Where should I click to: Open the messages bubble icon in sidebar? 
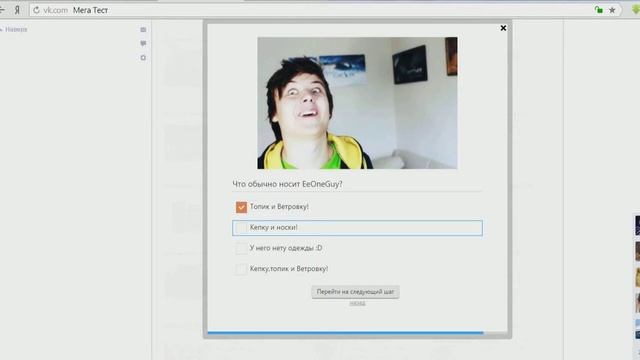(x=143, y=43)
